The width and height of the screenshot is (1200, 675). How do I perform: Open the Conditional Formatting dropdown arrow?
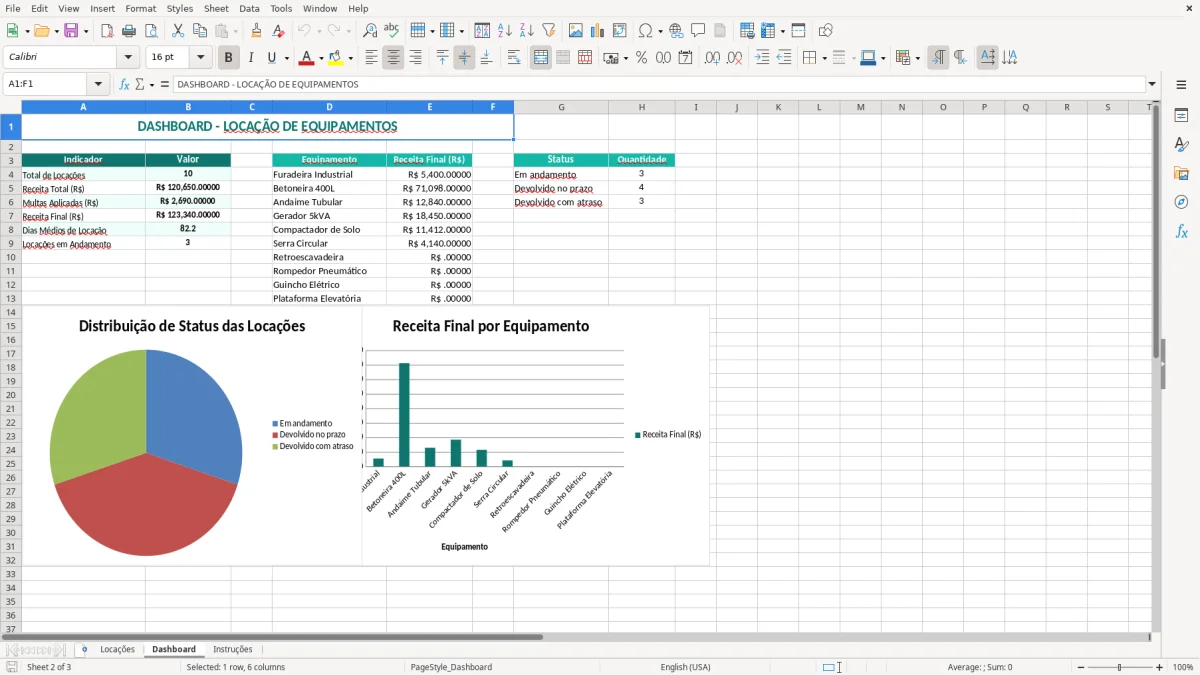pos(917,59)
